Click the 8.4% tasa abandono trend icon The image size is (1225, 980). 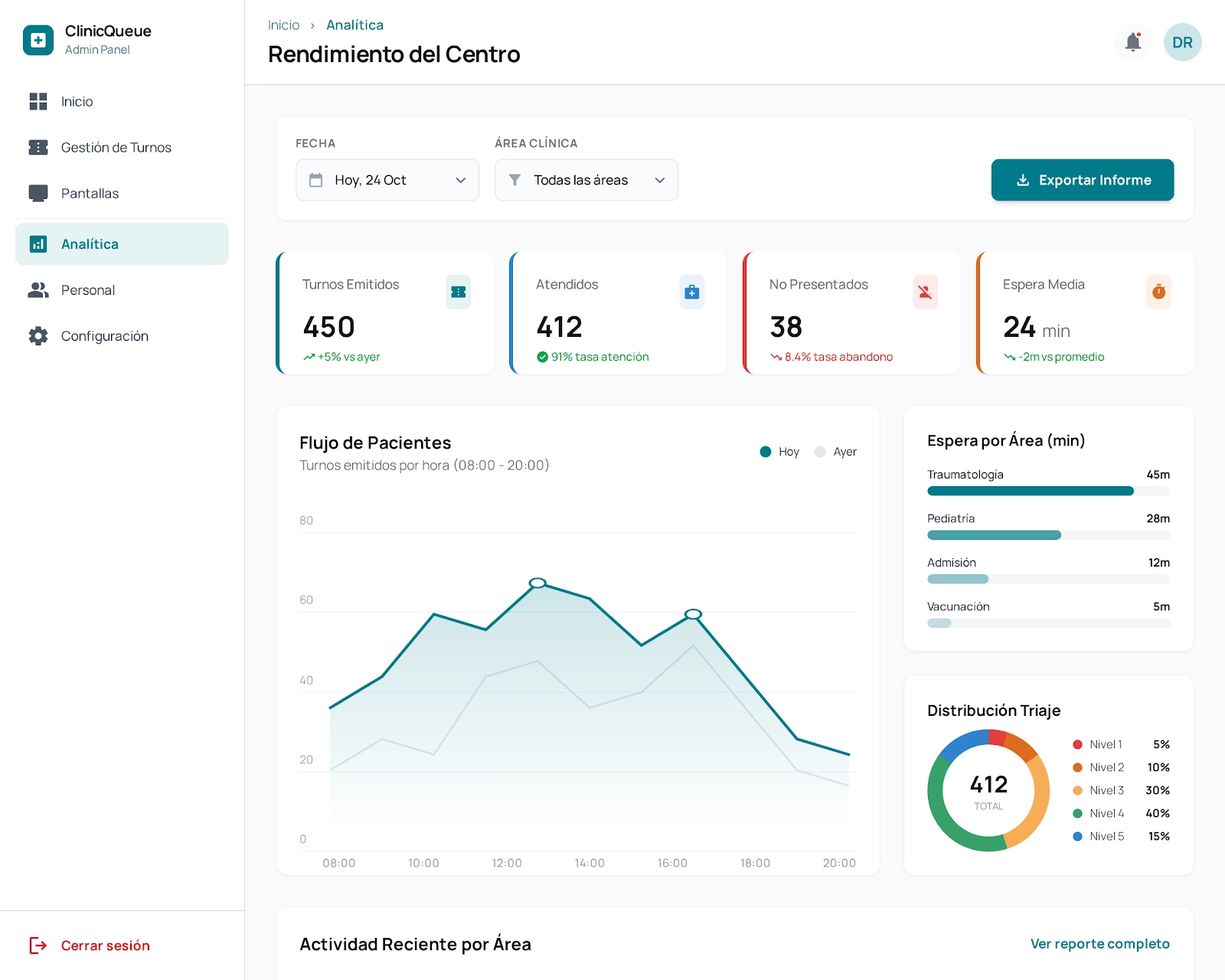(776, 357)
